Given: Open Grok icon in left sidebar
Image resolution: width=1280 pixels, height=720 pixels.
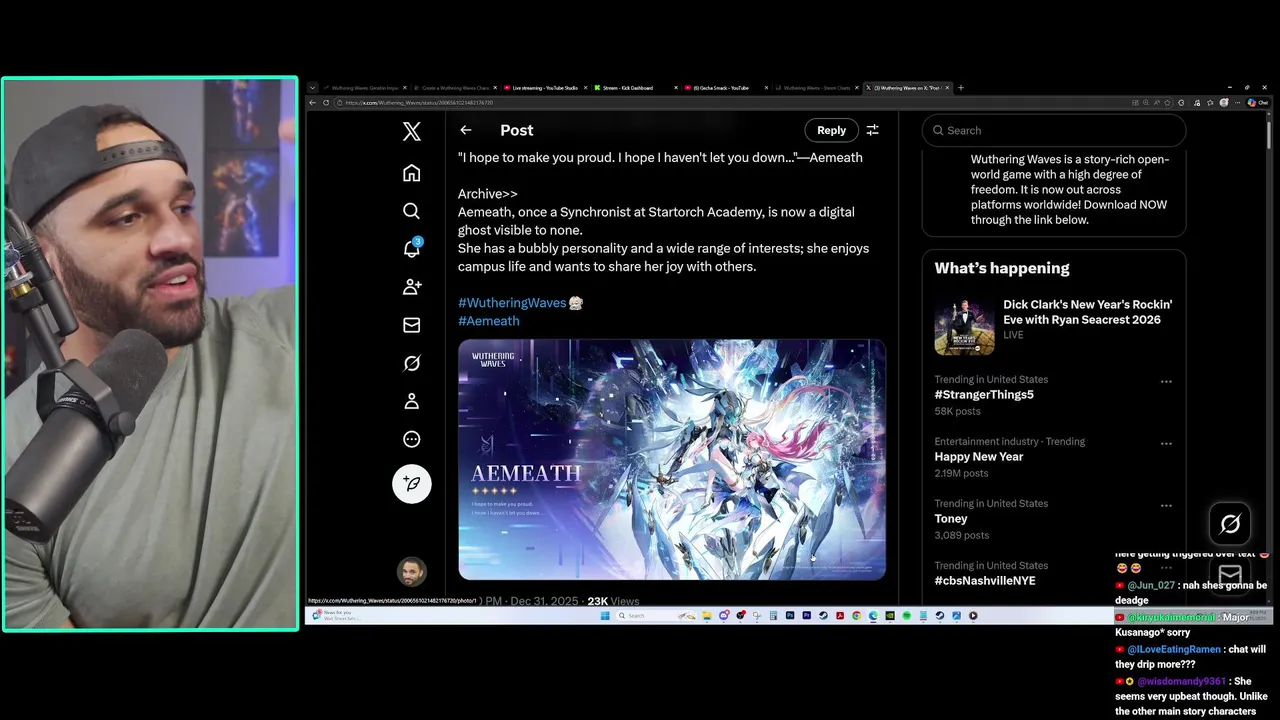Looking at the screenshot, I should [411, 363].
